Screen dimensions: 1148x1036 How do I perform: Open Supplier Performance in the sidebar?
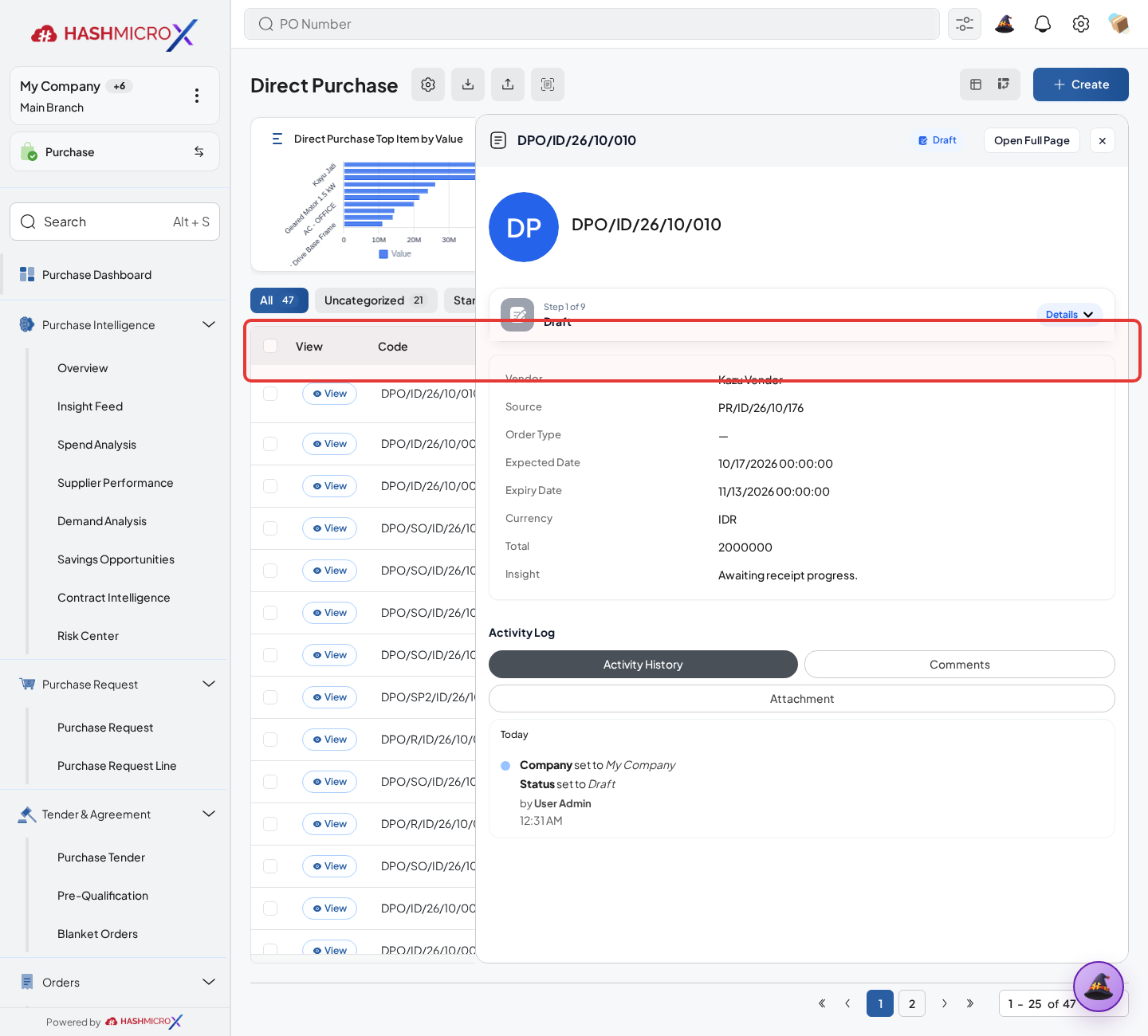[116, 483]
